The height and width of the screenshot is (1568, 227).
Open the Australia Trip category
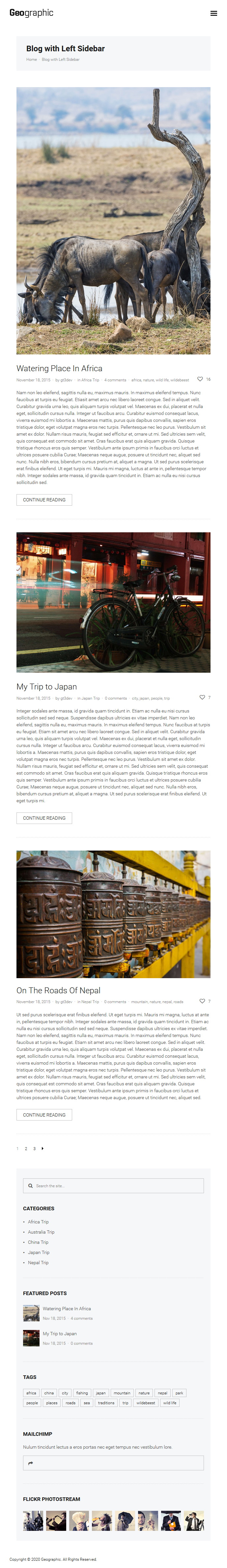point(41,1232)
